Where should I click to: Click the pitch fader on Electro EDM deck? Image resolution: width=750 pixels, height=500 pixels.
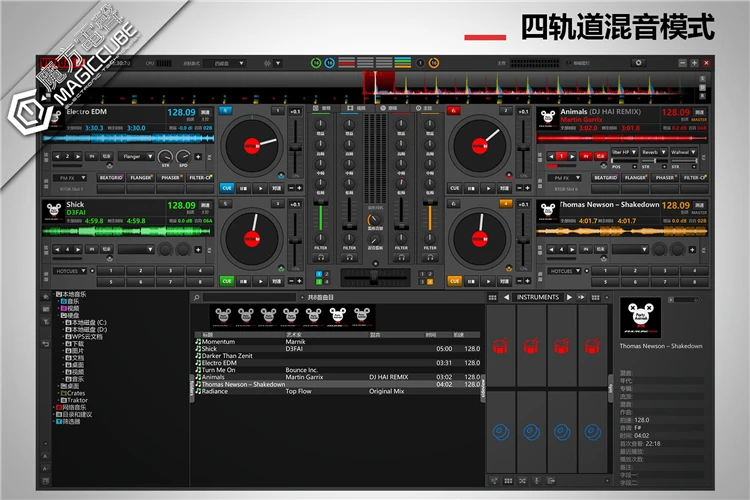click(296, 149)
